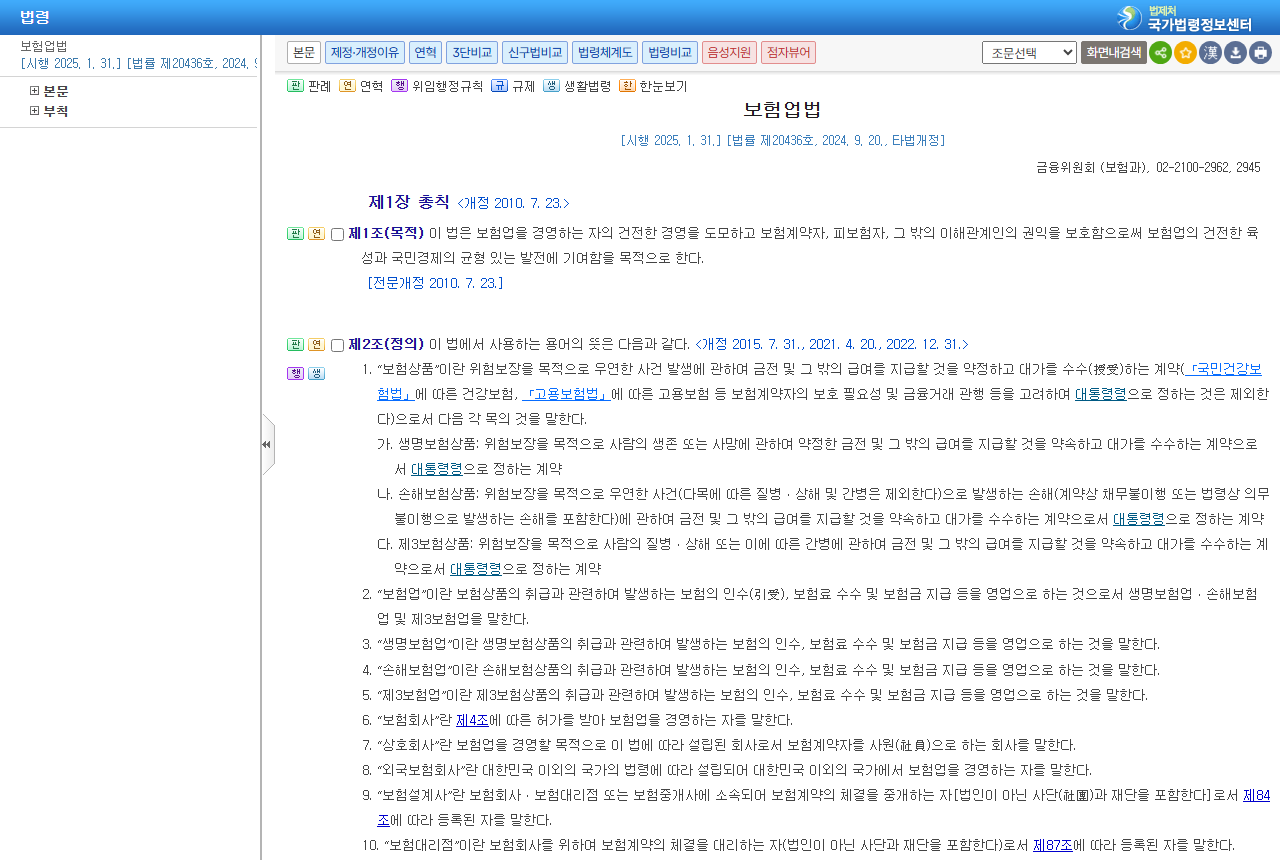Click 판례 icon next to 제2조(정의)
1280x860 pixels.
click(x=295, y=344)
